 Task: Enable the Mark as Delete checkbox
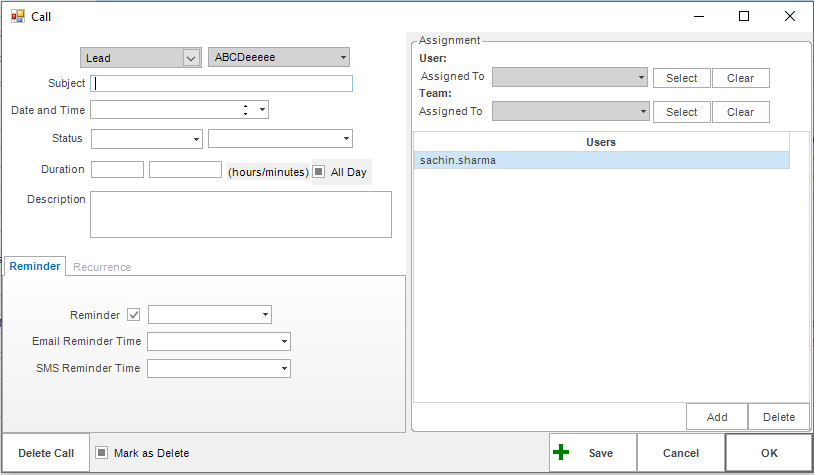[102, 453]
